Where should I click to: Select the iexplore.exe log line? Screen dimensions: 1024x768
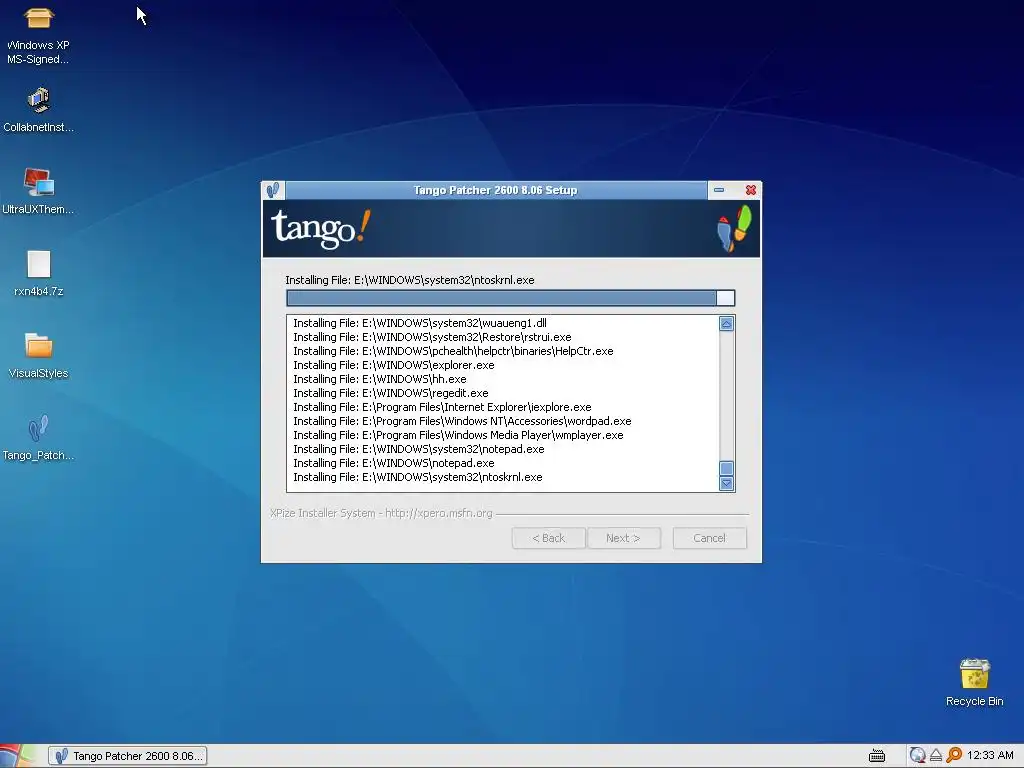[x=442, y=408]
